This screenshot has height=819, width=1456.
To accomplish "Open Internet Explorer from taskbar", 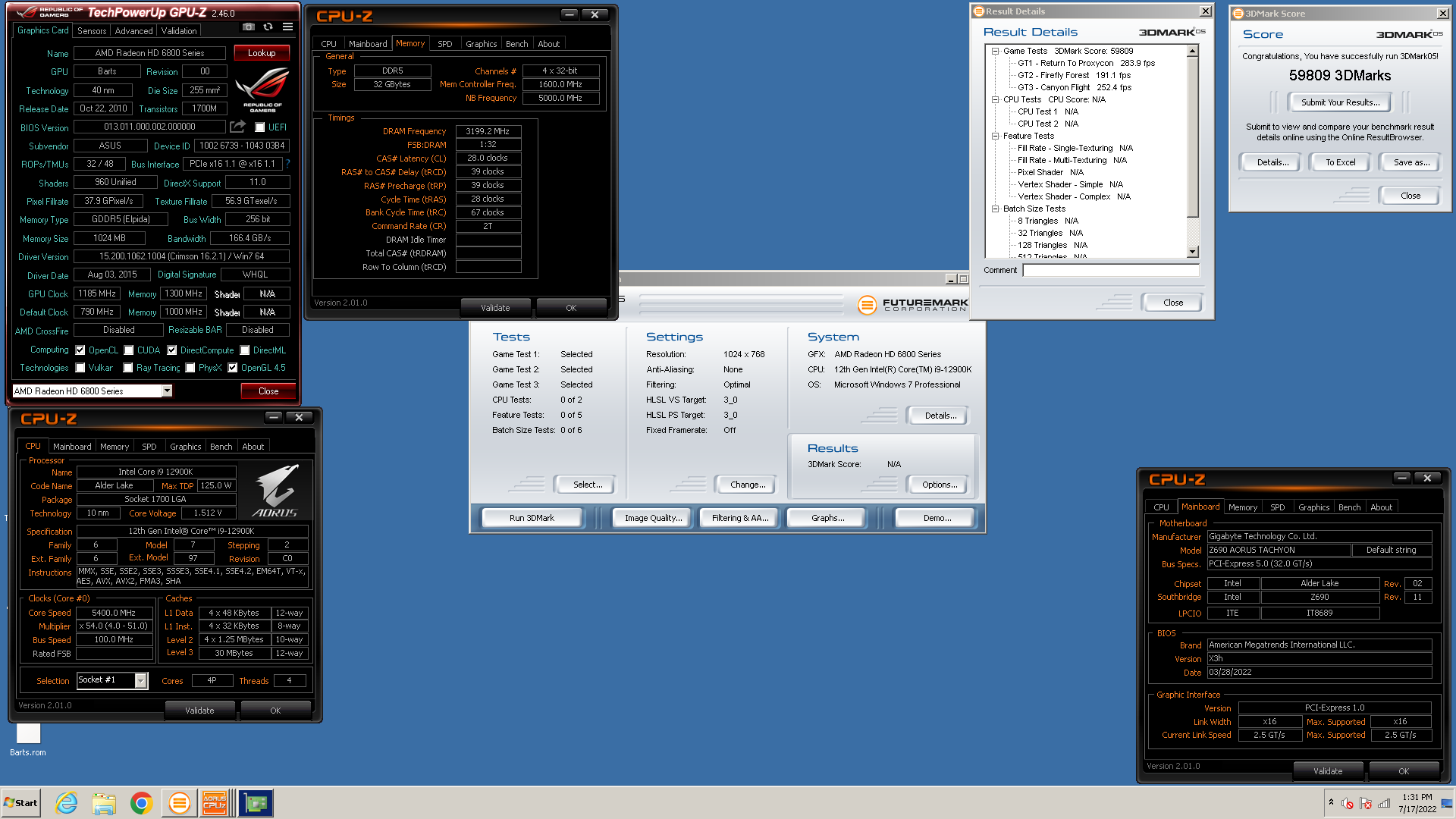I will click(x=67, y=803).
